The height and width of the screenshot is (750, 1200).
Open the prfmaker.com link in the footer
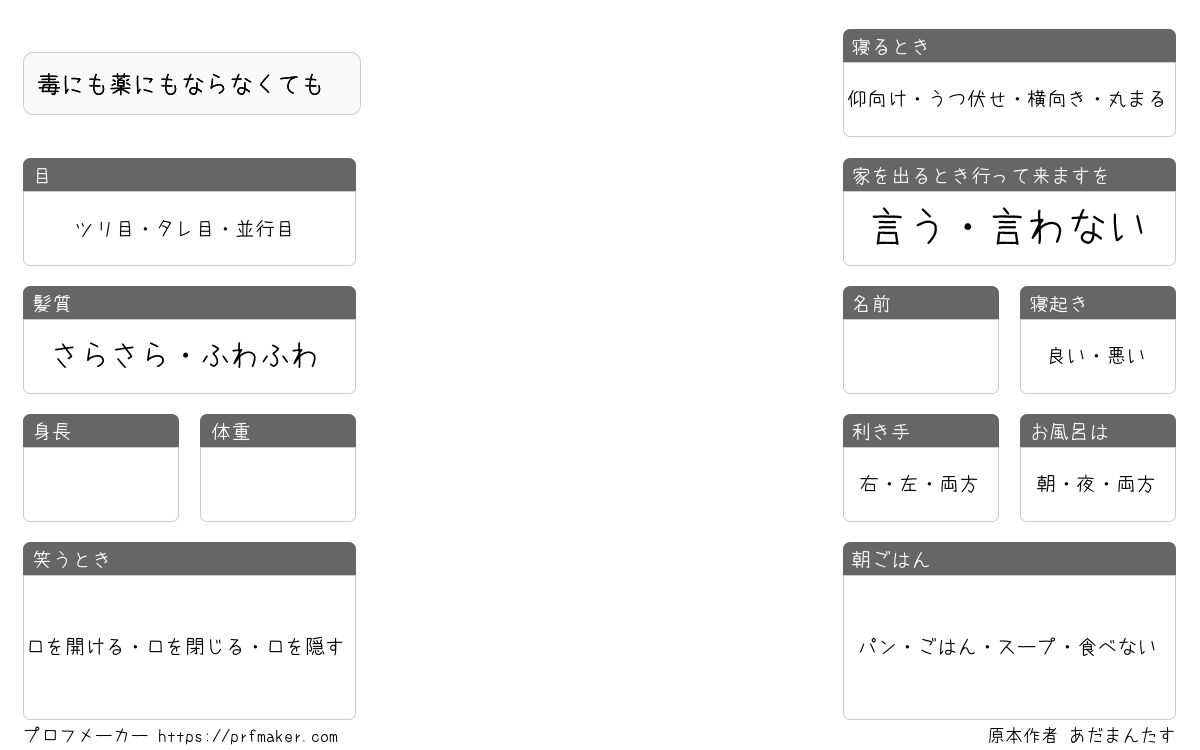(248, 737)
